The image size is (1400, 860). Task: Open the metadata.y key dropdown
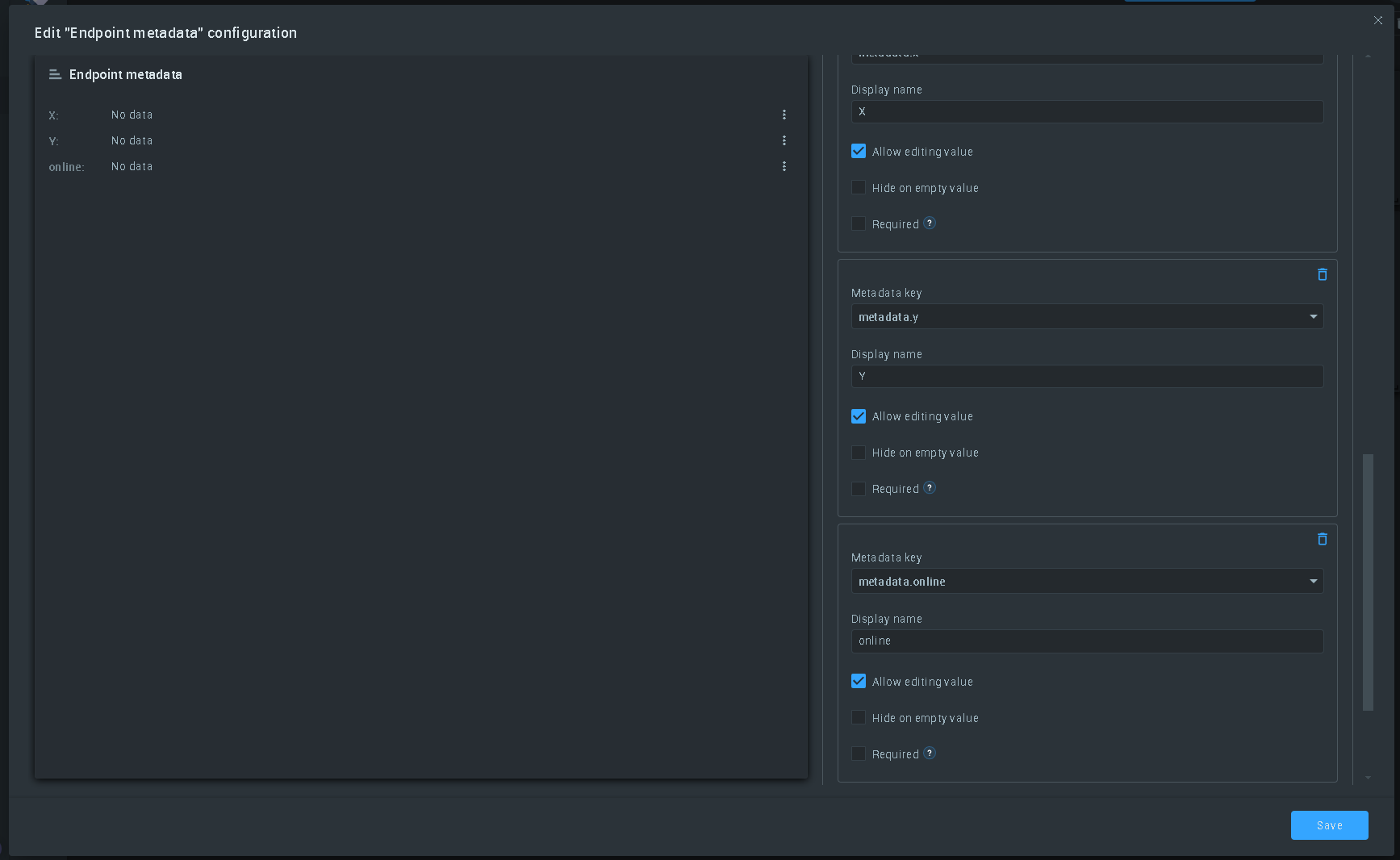[1087, 316]
